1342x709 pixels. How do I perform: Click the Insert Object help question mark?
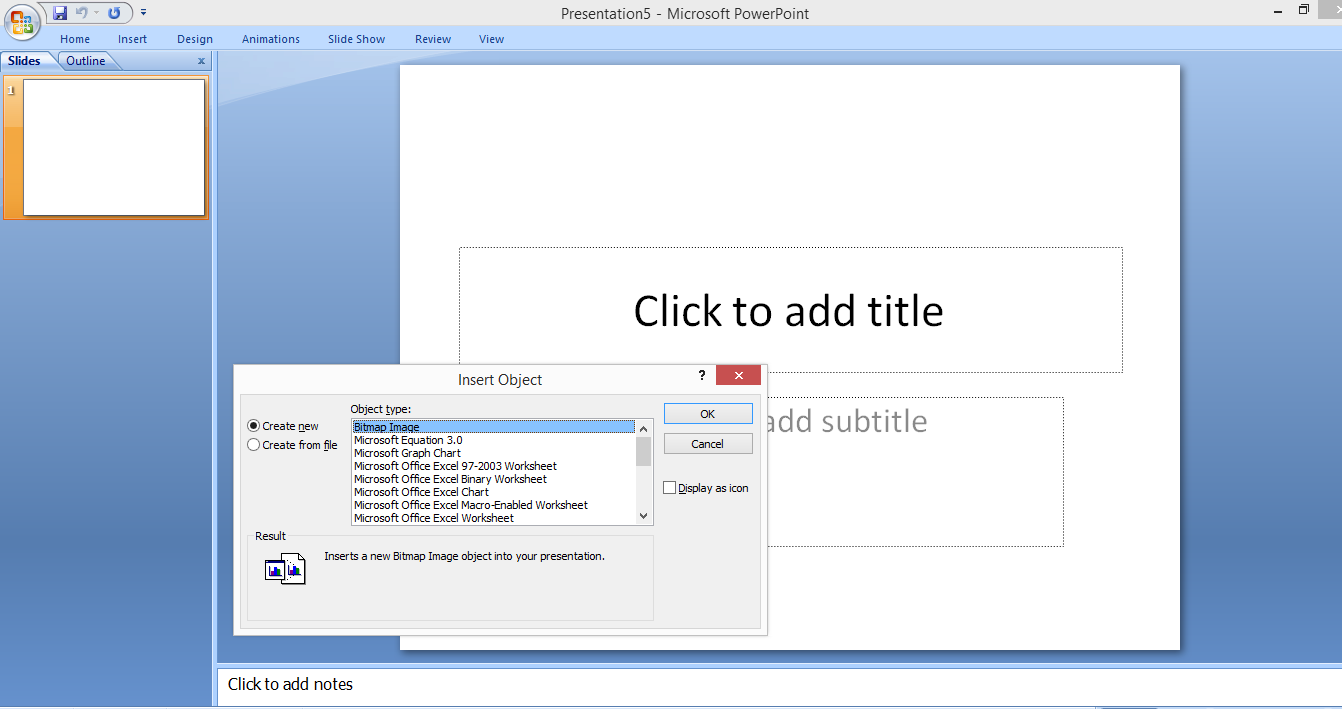702,375
